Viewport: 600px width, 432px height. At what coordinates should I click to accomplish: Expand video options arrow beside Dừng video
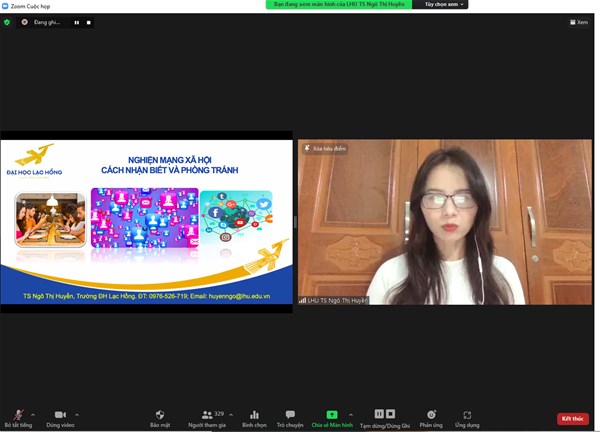(77, 414)
